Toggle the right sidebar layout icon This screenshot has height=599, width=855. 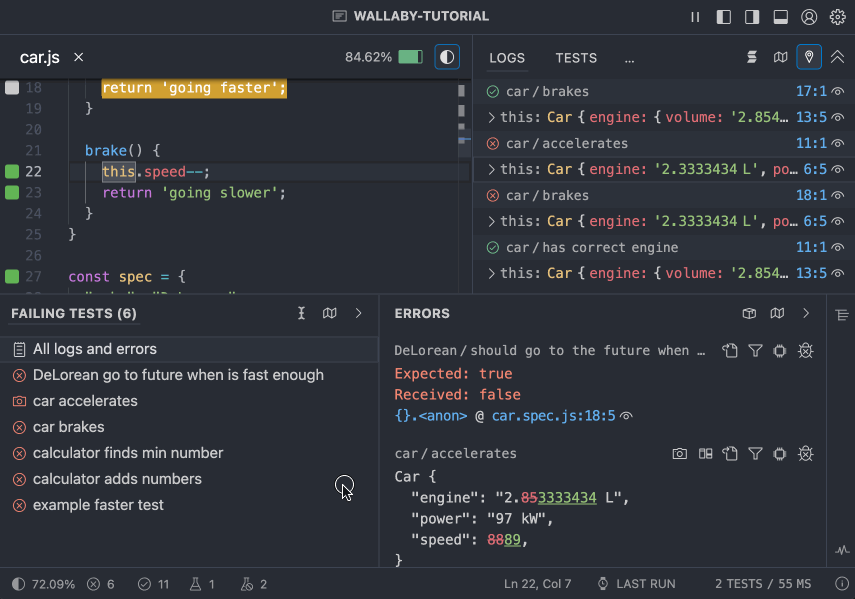click(752, 17)
